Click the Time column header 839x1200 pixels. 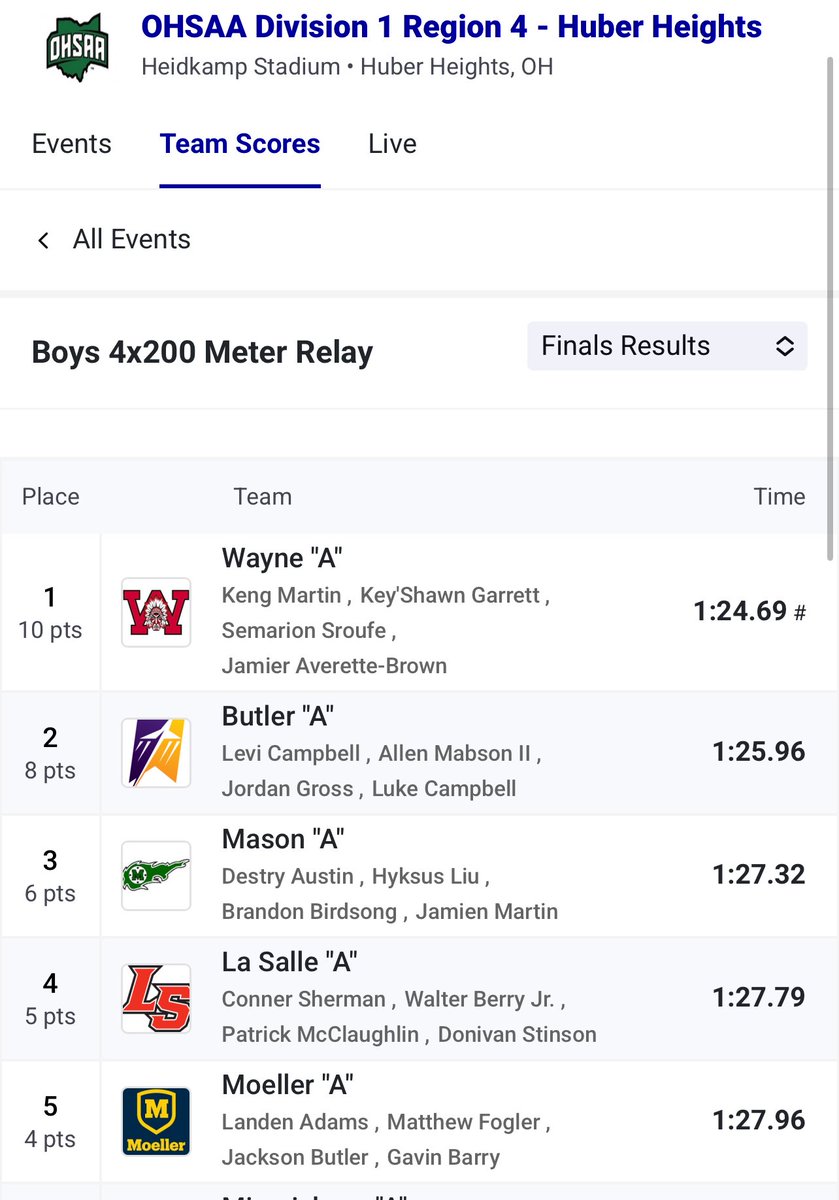pos(779,497)
